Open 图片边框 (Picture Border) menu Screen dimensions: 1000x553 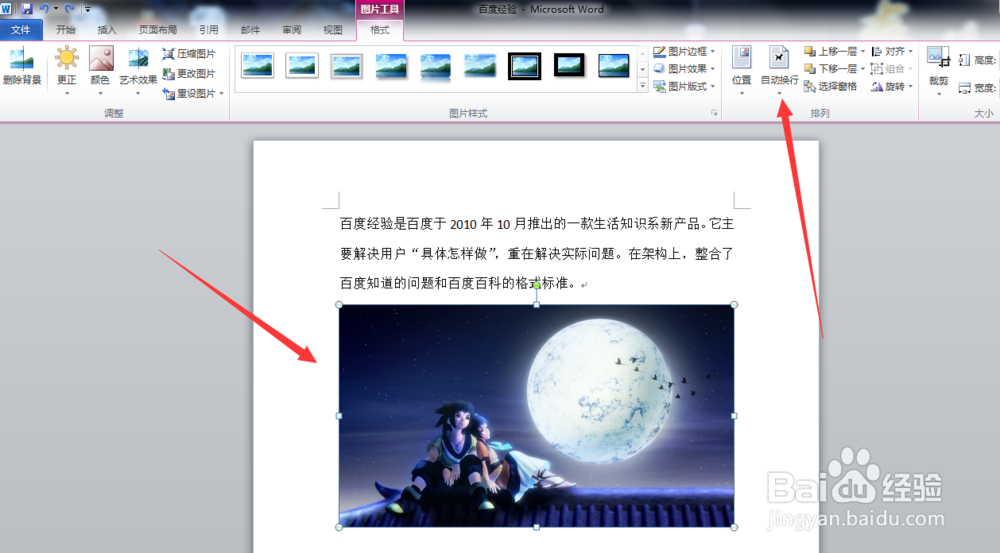point(684,51)
